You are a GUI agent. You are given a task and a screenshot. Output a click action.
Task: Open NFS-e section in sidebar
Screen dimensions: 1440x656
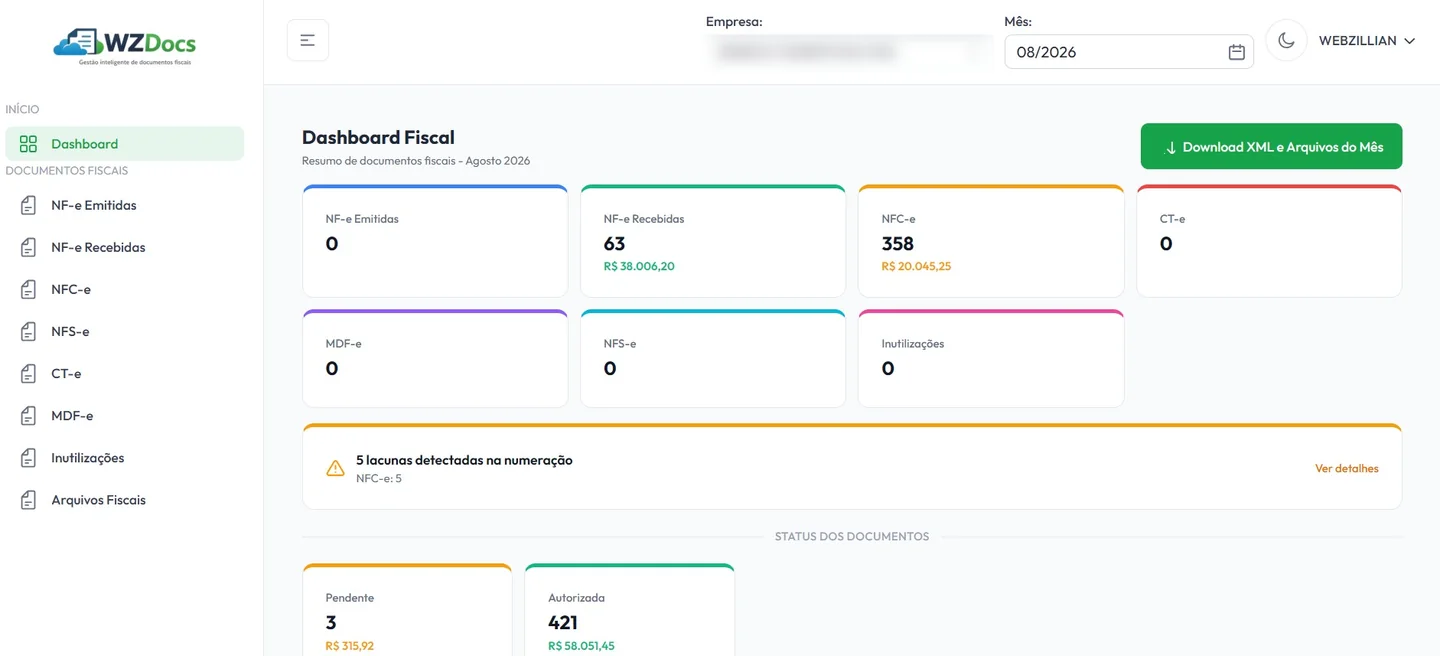(125, 331)
